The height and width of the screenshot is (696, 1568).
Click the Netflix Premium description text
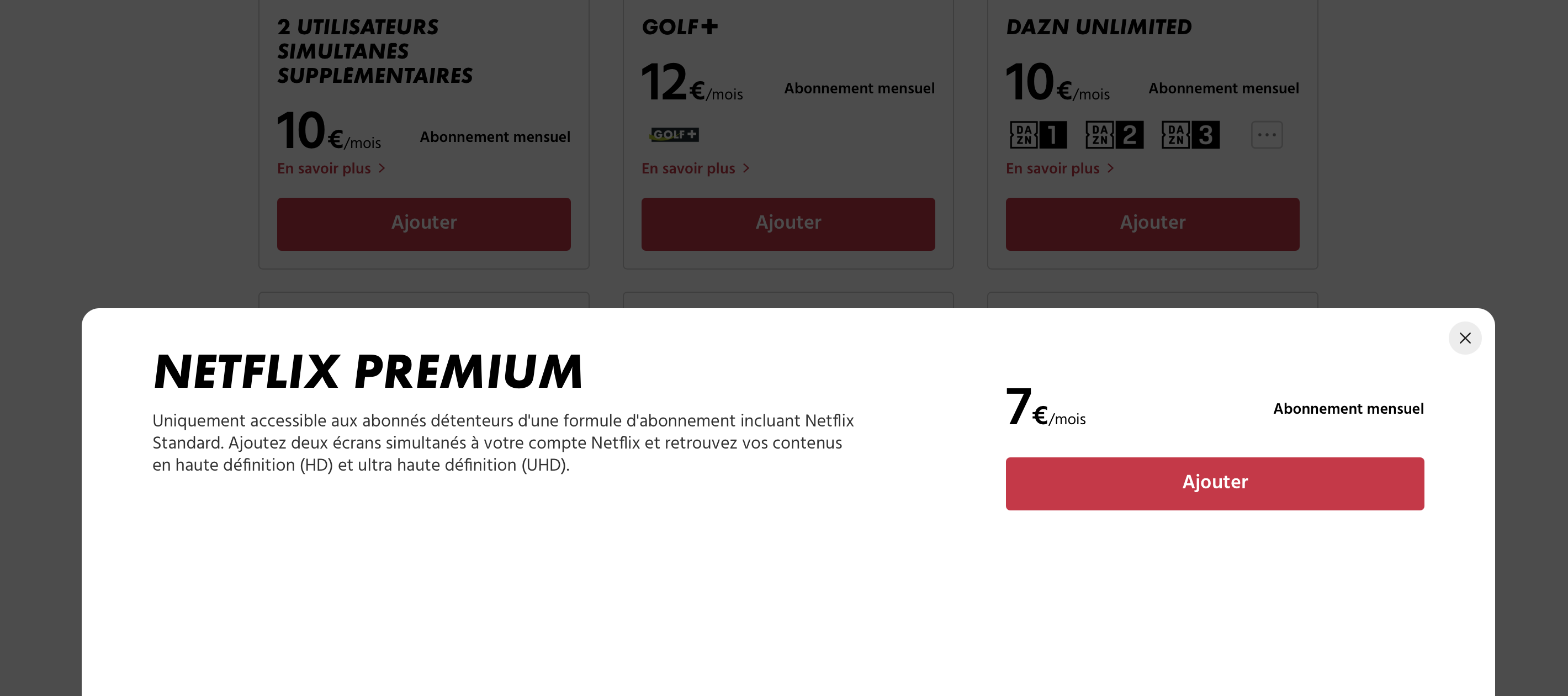pos(503,442)
